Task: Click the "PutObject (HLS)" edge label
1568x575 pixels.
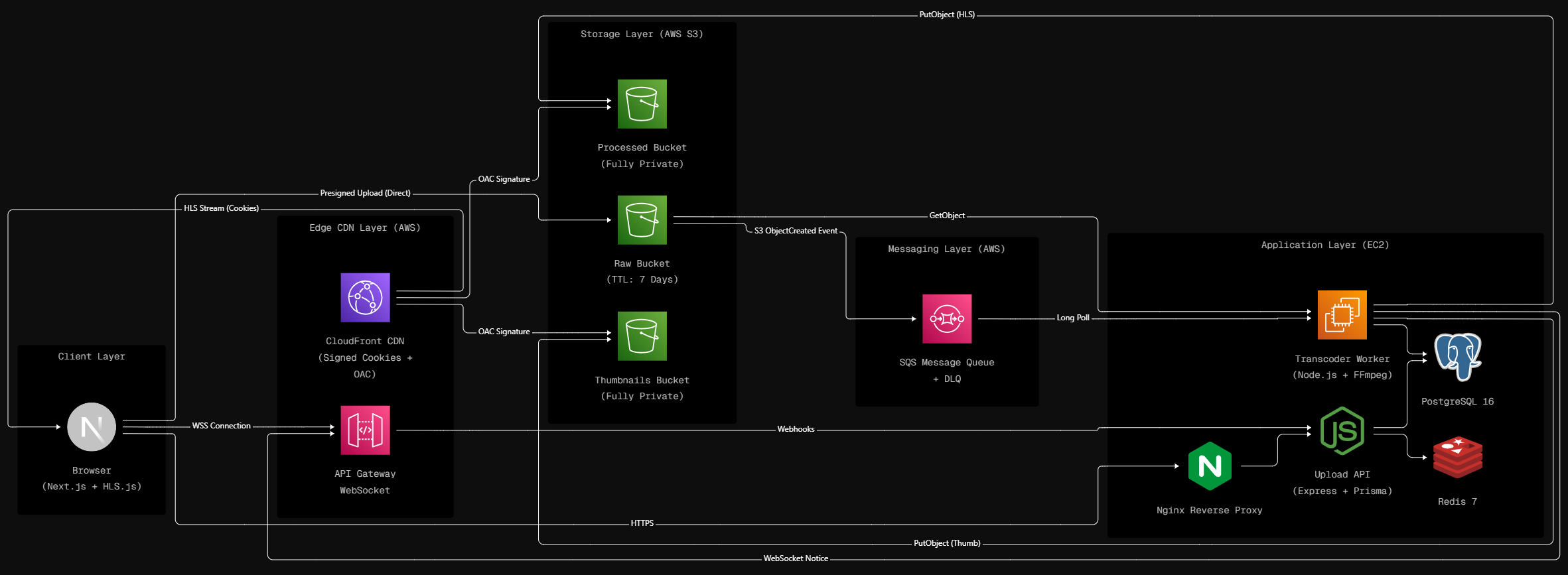Action: pos(947,15)
